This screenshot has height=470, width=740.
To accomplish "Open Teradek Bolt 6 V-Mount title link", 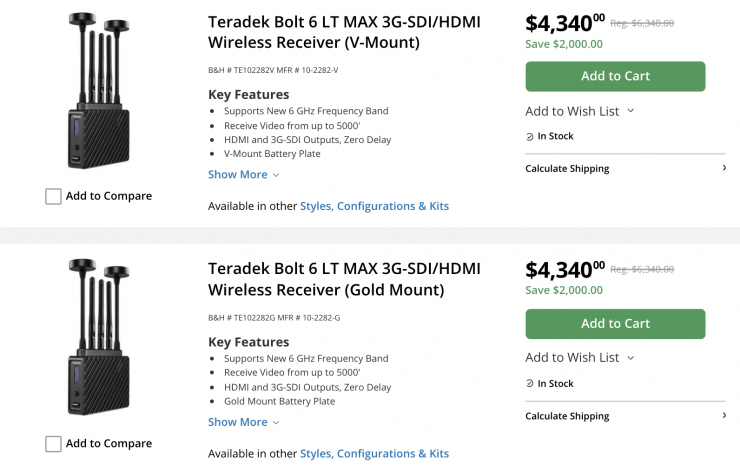I will coord(343,32).
